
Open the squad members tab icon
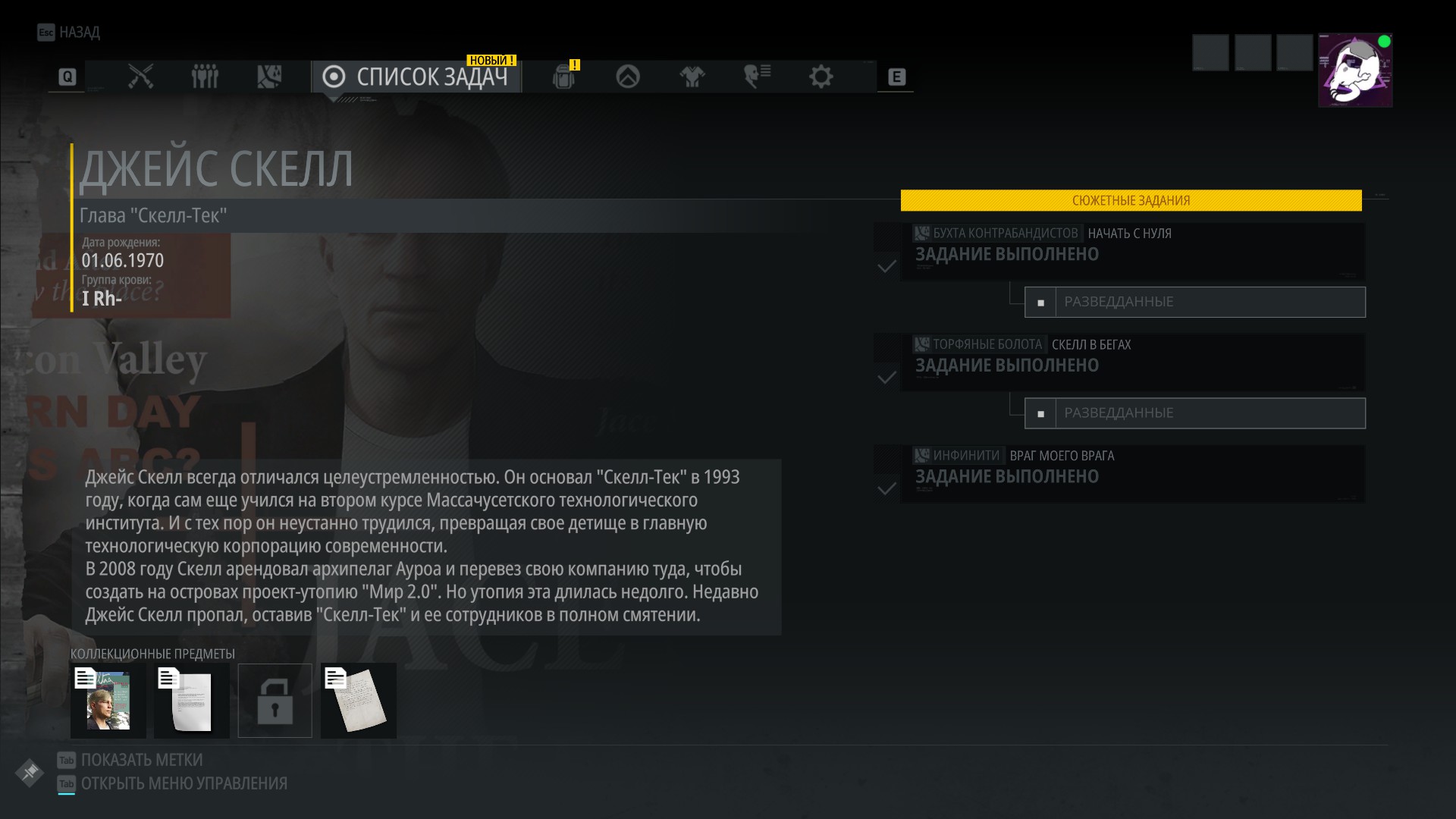205,77
